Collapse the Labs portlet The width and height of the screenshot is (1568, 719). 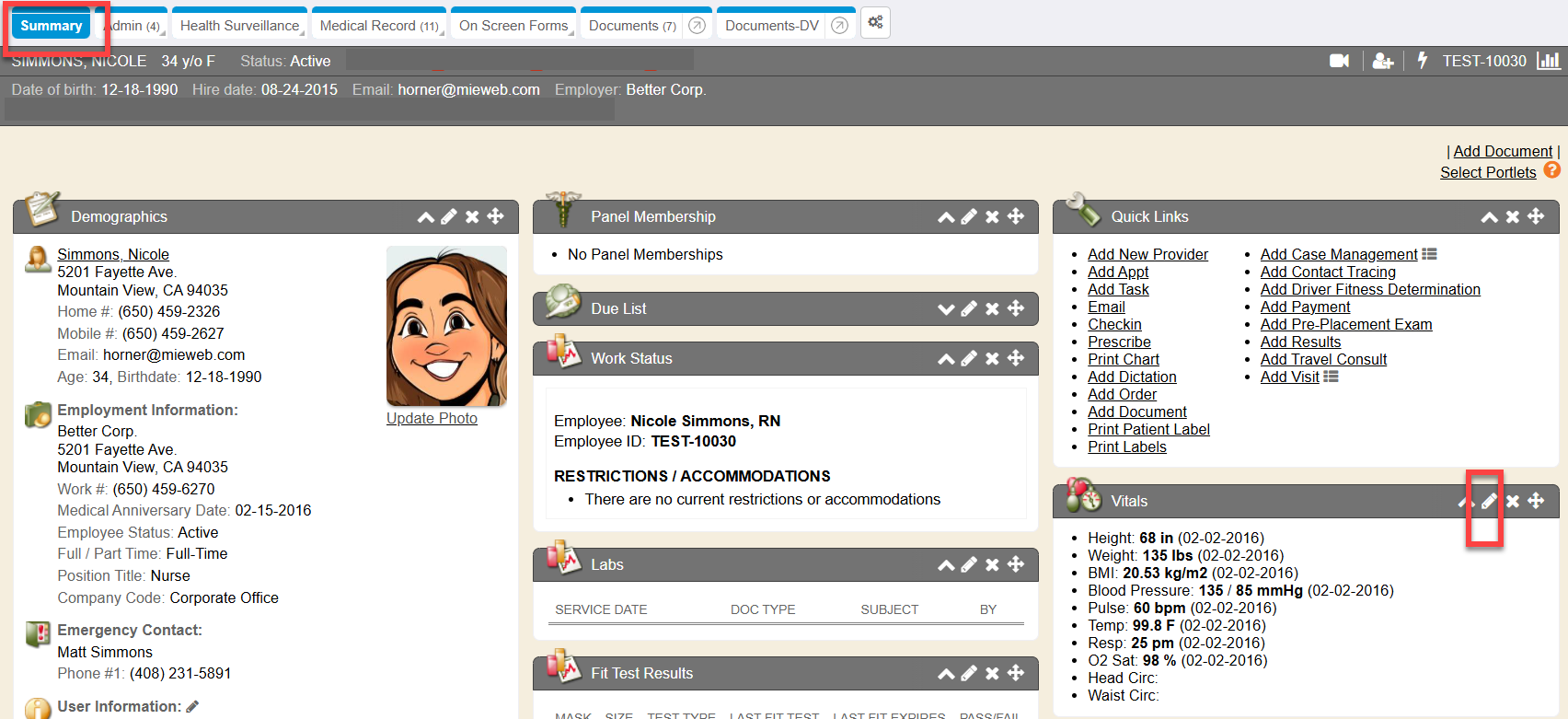click(945, 565)
